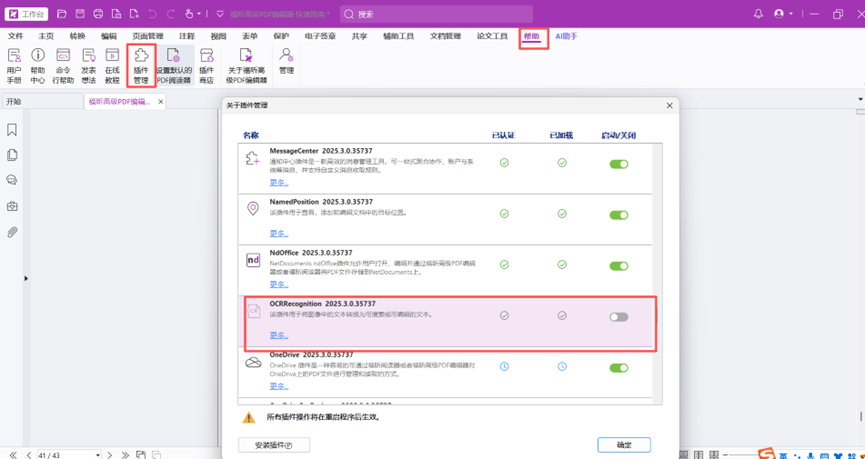865x459 pixels.
Task: Click the 搜索 search field
Action: [x=435, y=14]
